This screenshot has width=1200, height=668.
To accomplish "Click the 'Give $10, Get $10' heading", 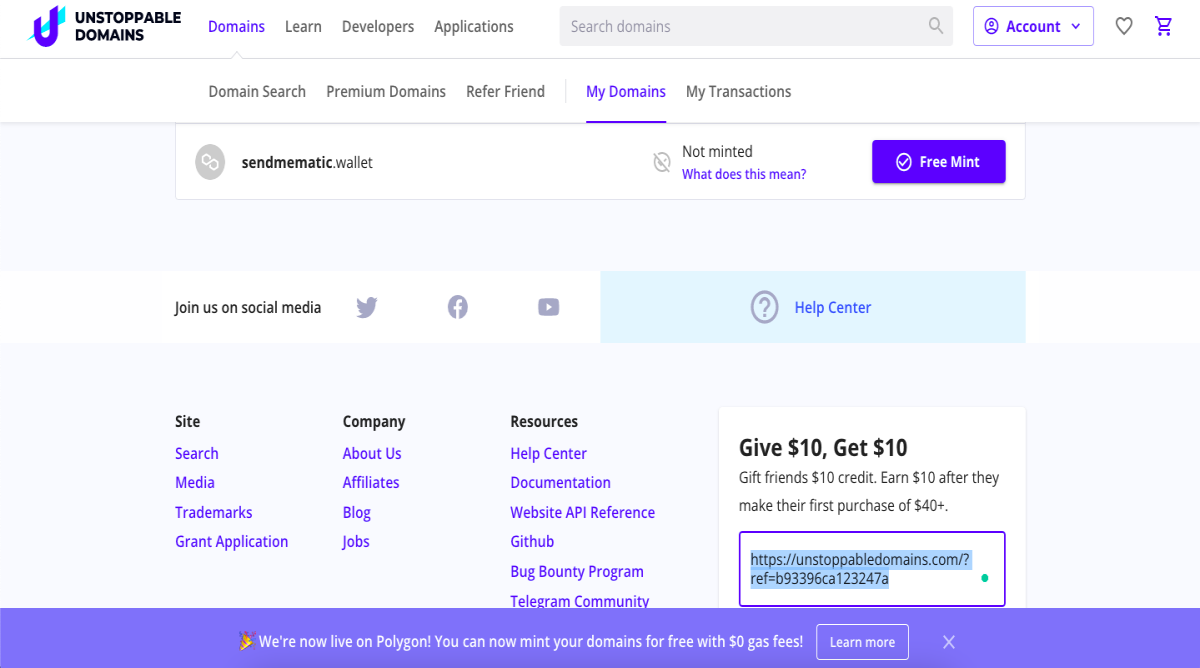I will [823, 447].
